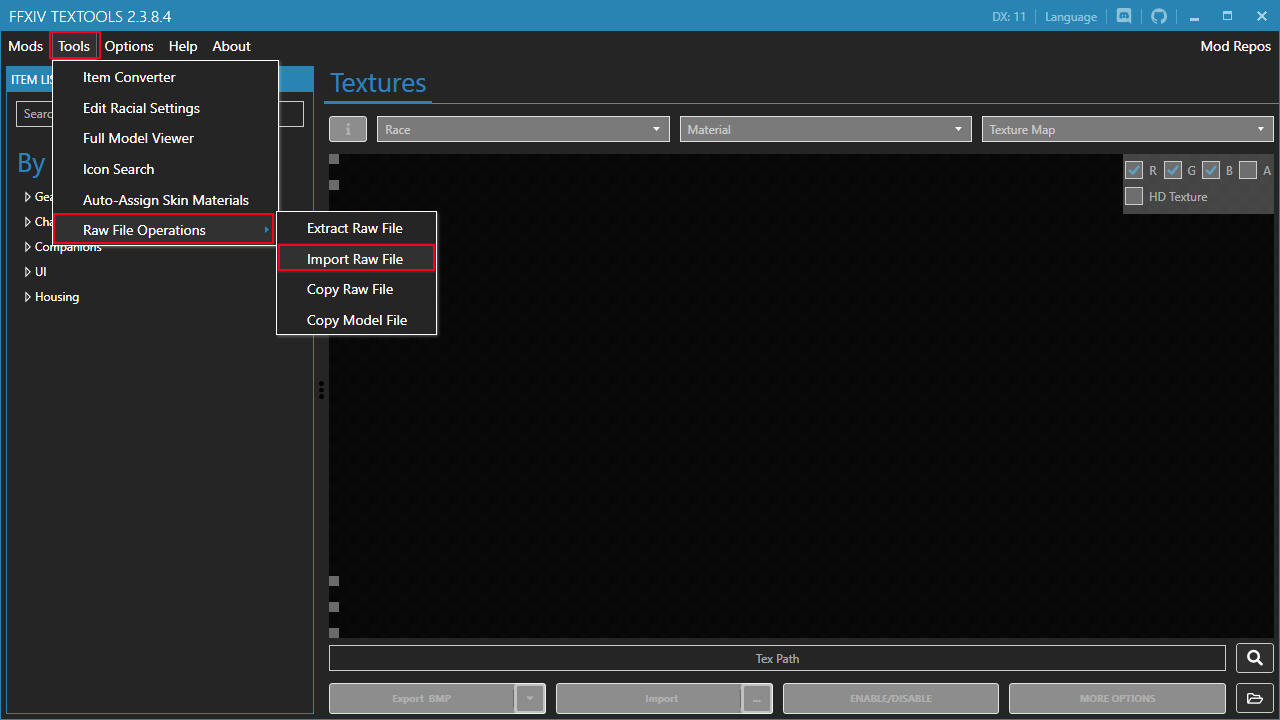Click the Tex Path field
This screenshot has width=1280, height=720.
point(777,658)
